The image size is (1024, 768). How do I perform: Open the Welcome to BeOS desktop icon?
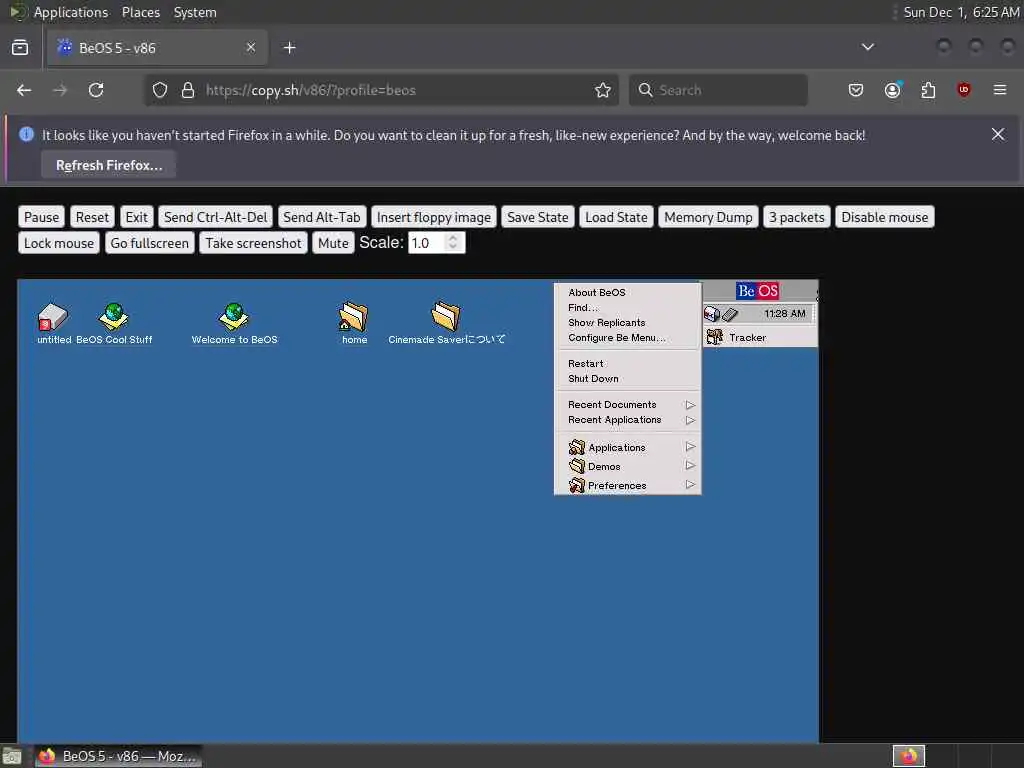pos(234,317)
